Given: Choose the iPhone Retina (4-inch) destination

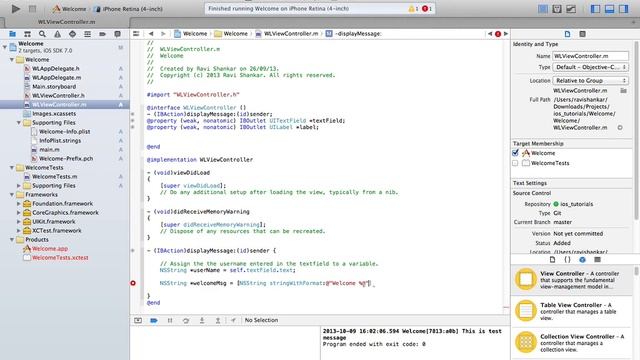Looking at the screenshot, I should [x=129, y=9].
